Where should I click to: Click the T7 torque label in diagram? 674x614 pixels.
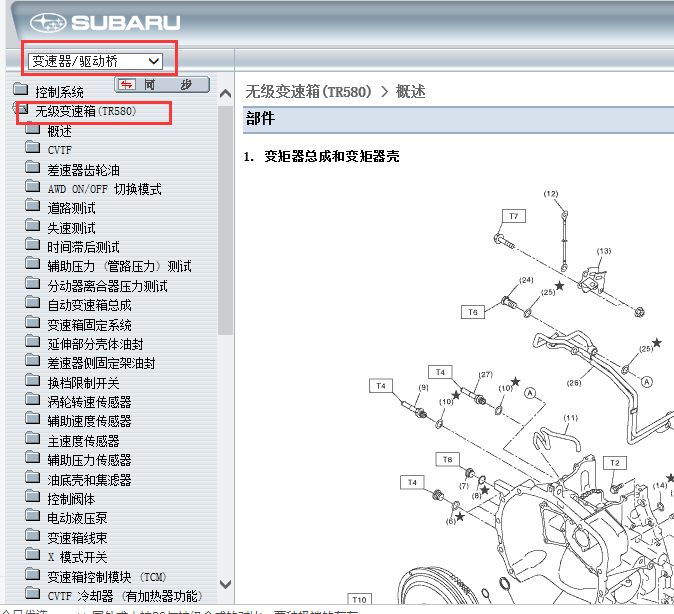(514, 216)
